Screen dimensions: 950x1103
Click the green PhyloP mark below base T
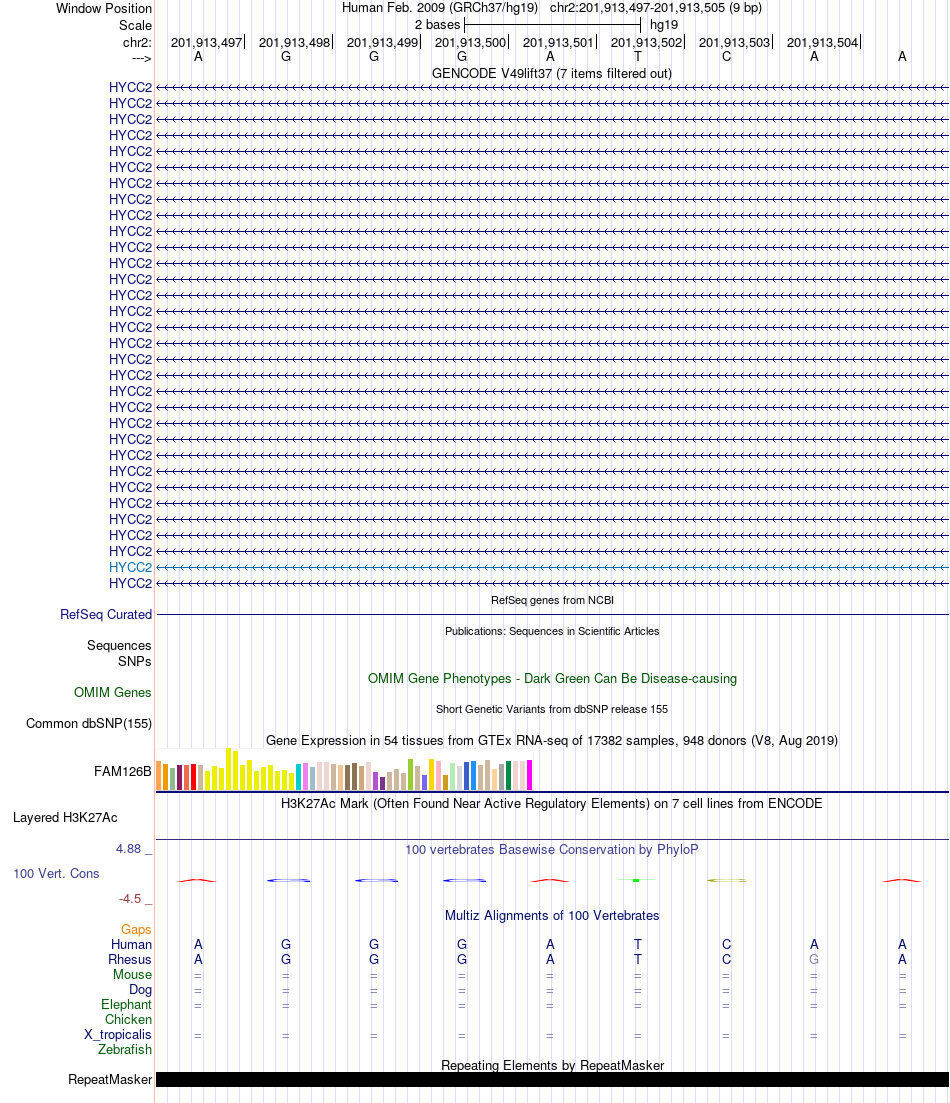[636, 880]
